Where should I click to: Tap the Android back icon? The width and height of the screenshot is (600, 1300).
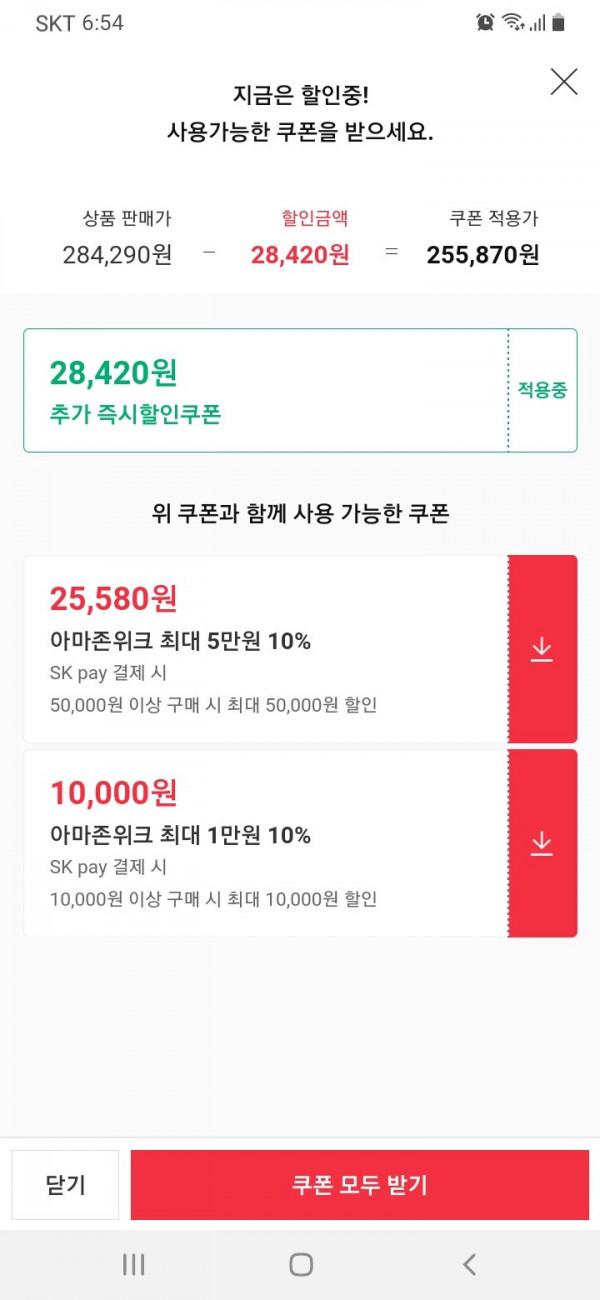point(469,1264)
